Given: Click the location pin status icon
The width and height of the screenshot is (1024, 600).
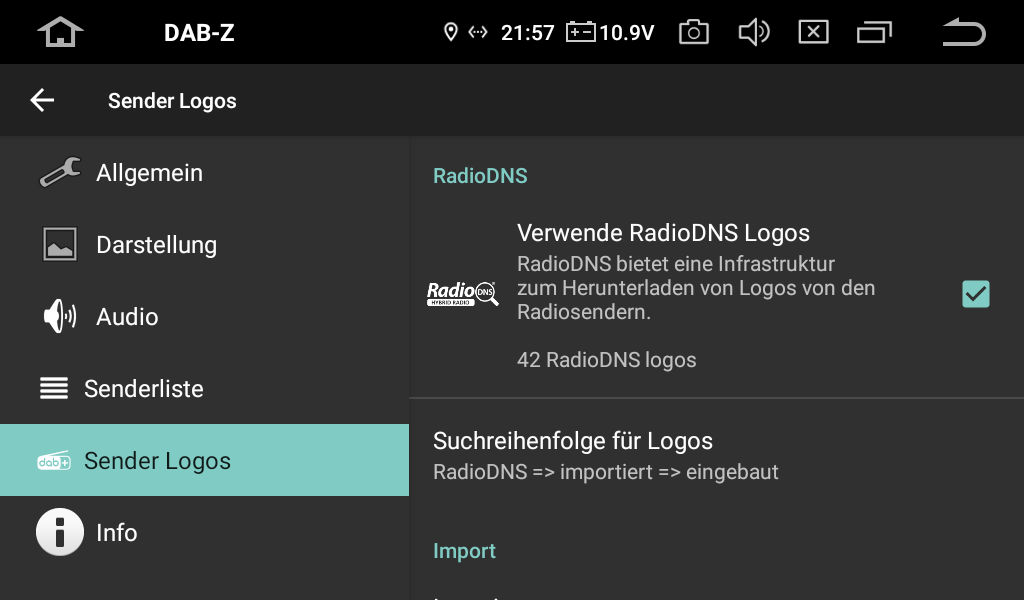Looking at the screenshot, I should (x=451, y=32).
